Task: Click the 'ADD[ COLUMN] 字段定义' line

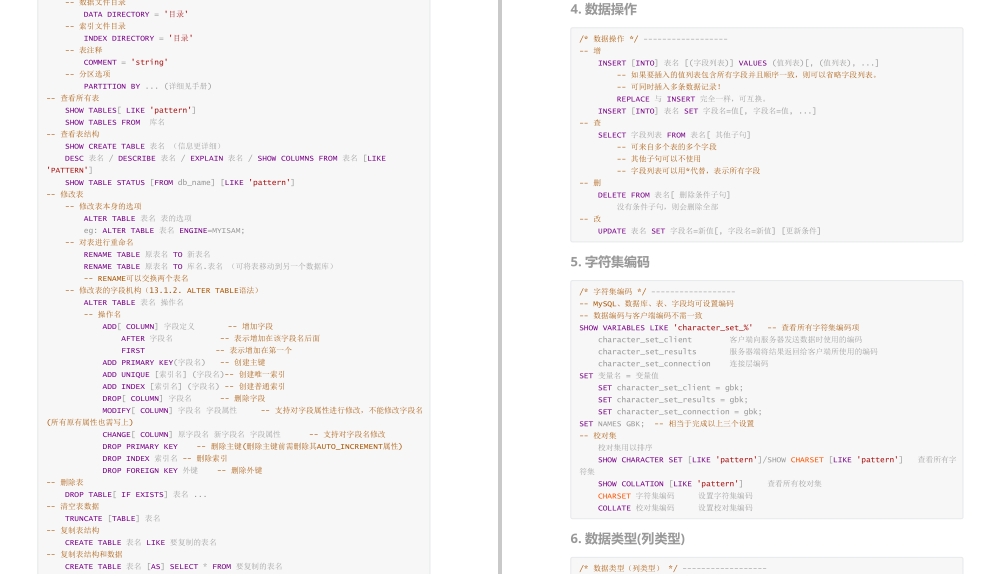Action: (187, 327)
